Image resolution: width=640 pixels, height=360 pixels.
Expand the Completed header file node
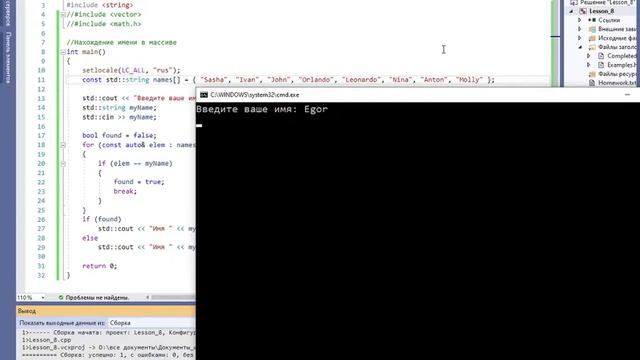pos(589,56)
